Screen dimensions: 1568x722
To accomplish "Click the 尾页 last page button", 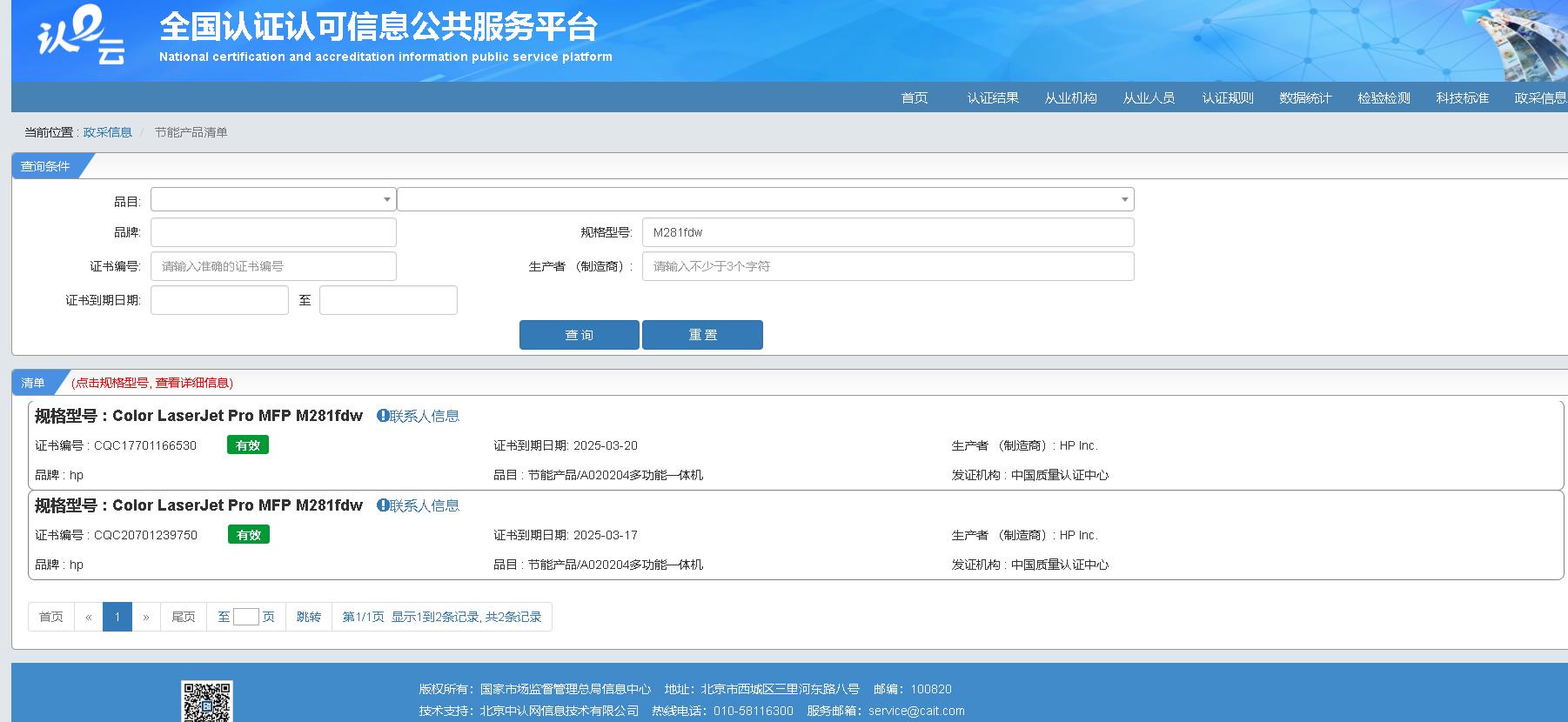I will pos(184,617).
